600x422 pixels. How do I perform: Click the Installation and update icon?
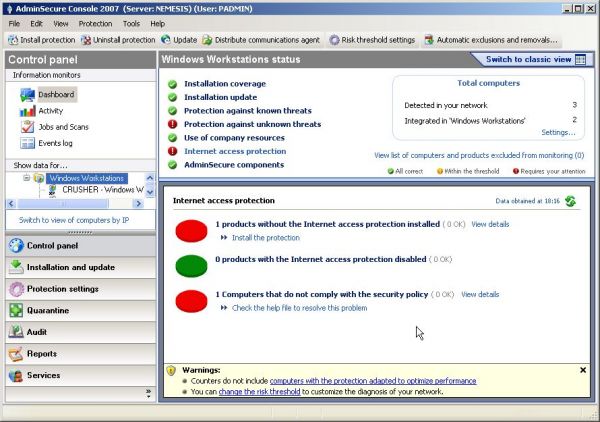click(x=16, y=267)
